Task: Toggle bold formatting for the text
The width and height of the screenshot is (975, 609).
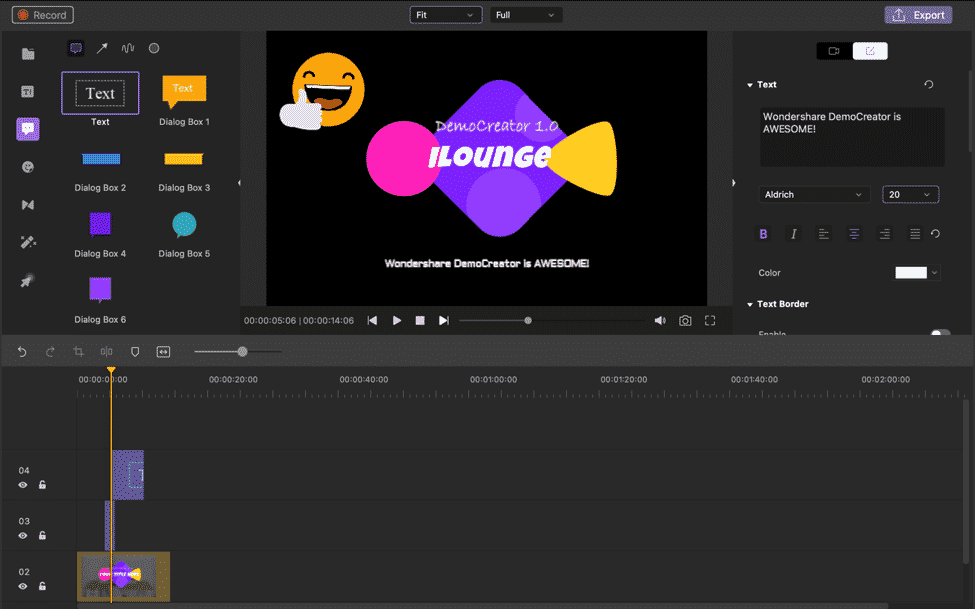Action: tap(763, 233)
